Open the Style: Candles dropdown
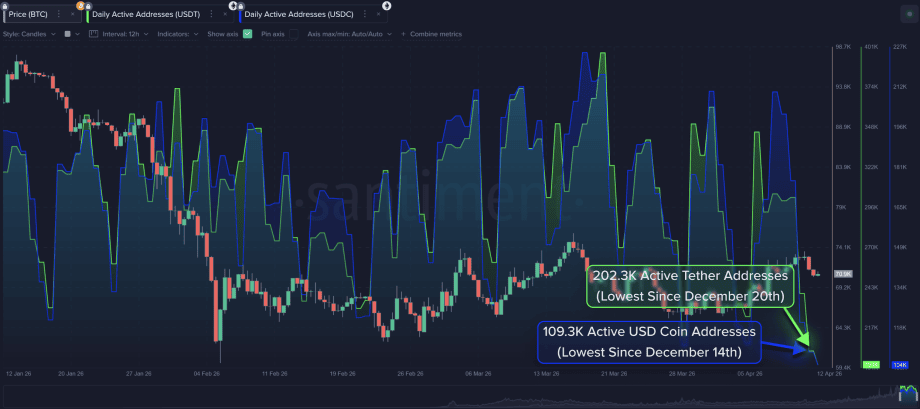The image size is (920, 409). point(28,33)
